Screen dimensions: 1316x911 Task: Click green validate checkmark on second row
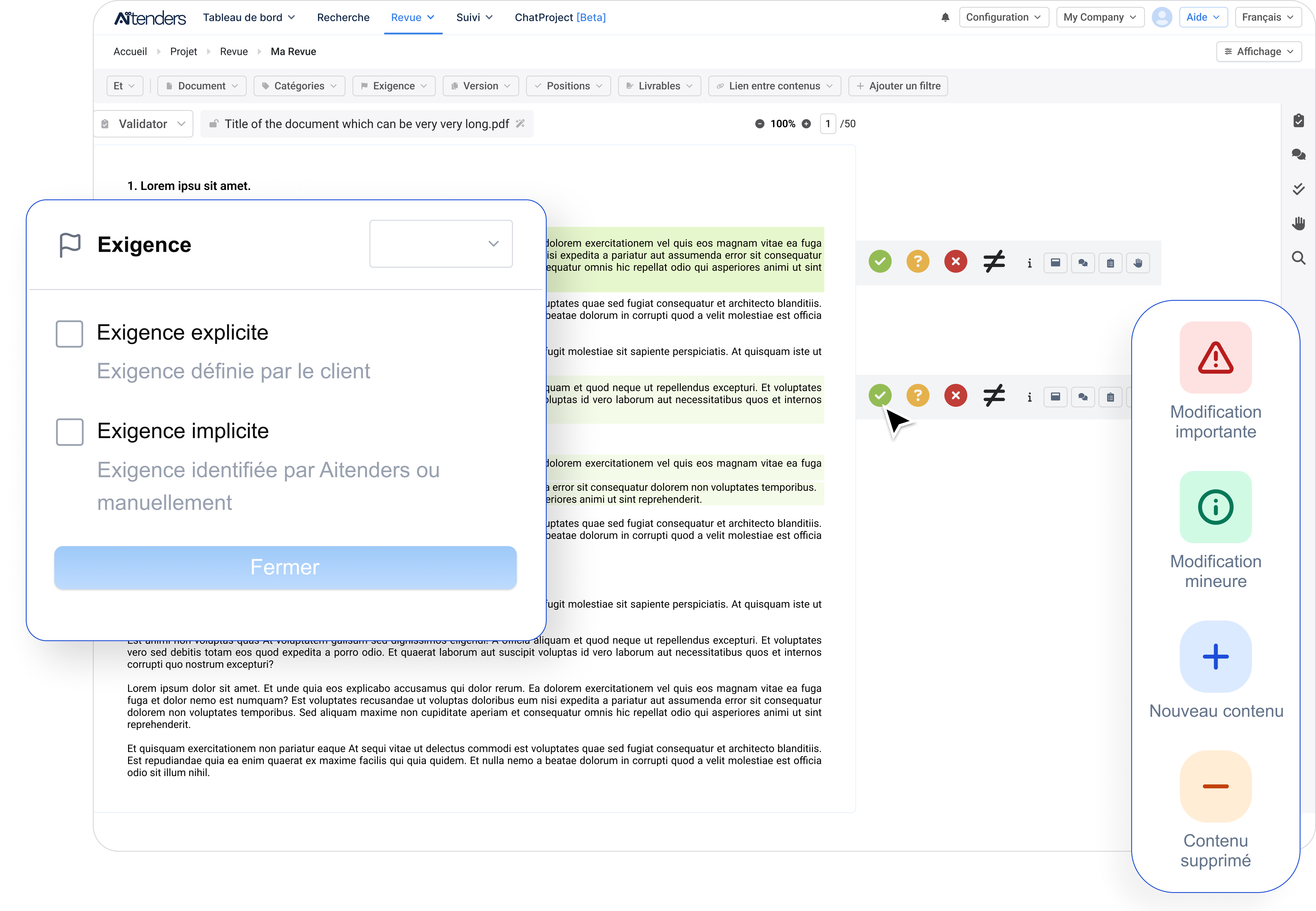(x=880, y=395)
